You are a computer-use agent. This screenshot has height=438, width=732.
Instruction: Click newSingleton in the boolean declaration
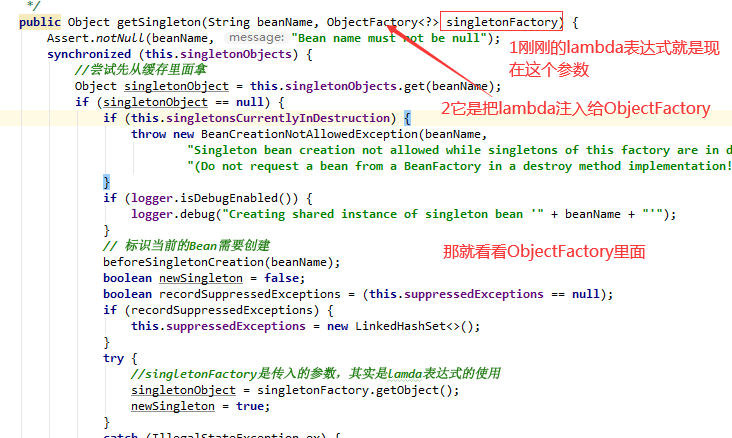(201, 278)
